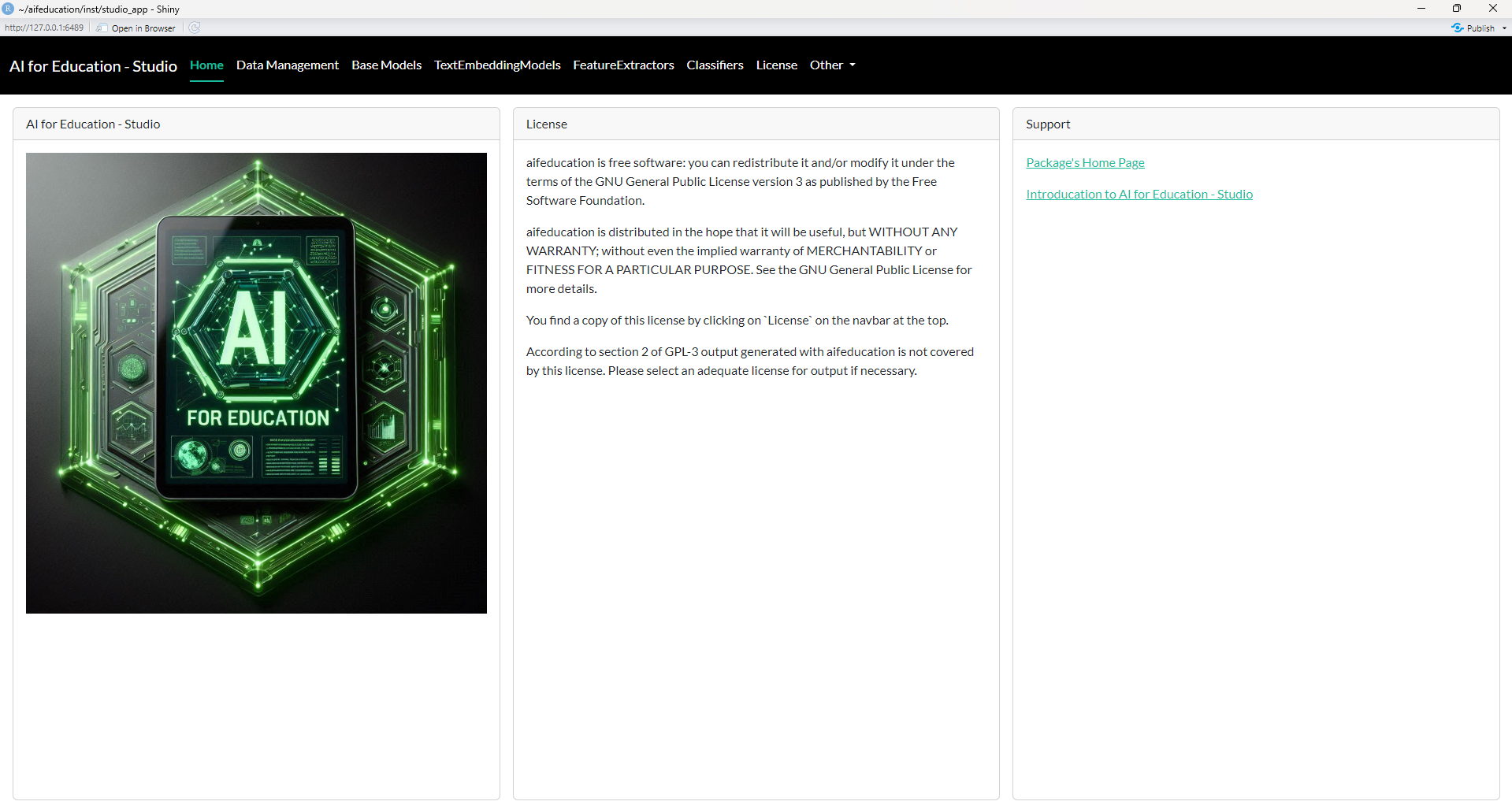Switch to the Home tab
Viewport: 1512px width, 805px height.
click(x=206, y=65)
